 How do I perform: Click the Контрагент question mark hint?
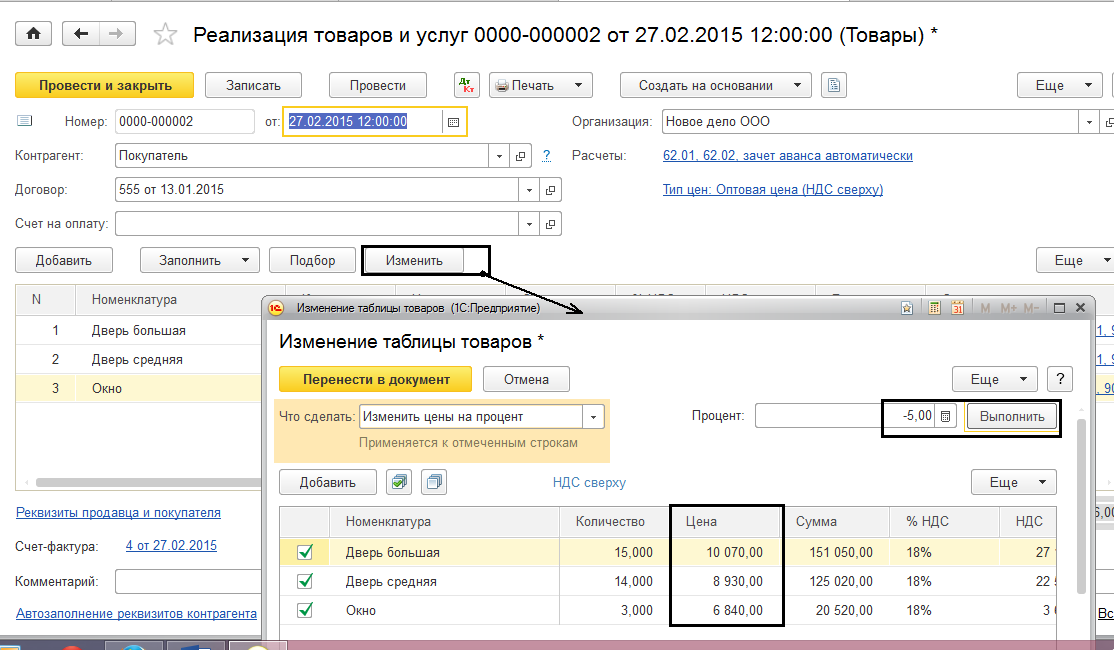pyautogui.click(x=546, y=156)
